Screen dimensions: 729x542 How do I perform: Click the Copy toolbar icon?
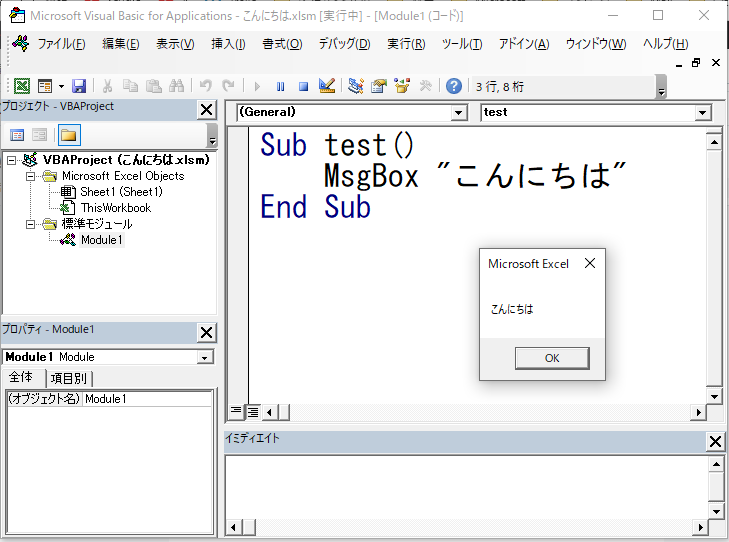(x=130, y=86)
